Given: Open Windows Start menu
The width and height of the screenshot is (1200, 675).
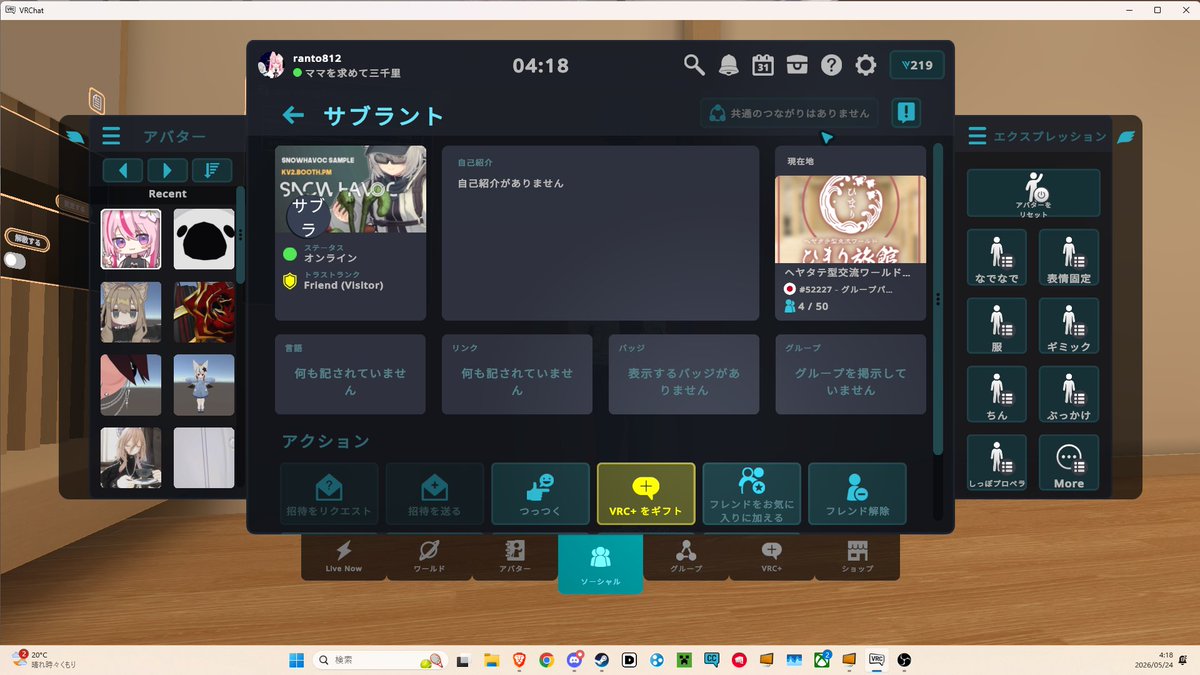Looking at the screenshot, I should click(x=296, y=660).
